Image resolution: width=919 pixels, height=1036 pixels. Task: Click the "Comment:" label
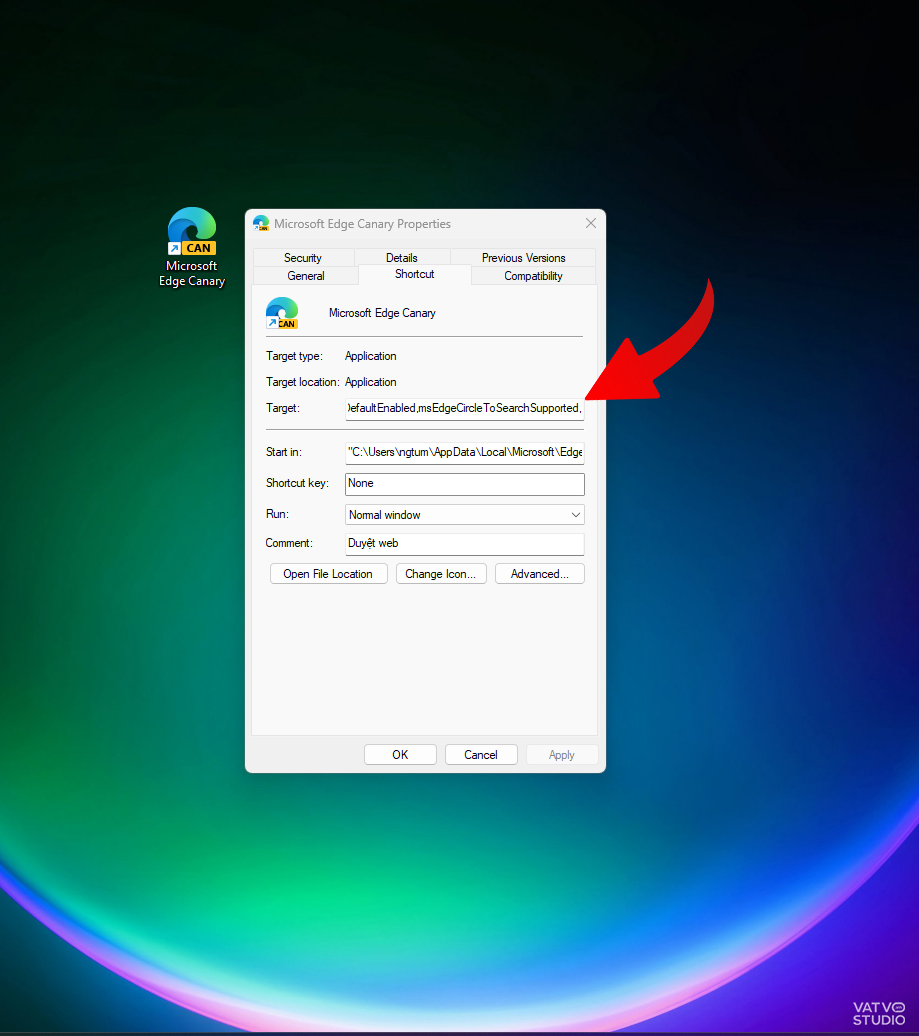pos(289,543)
